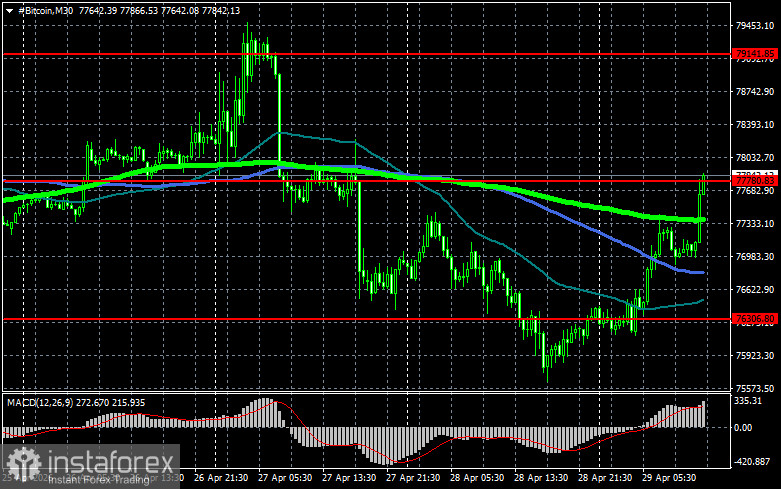Viewport: 781px width, 489px height.
Task: Select the thick green moving average line
Action: pyautogui.click(x=548, y=198)
